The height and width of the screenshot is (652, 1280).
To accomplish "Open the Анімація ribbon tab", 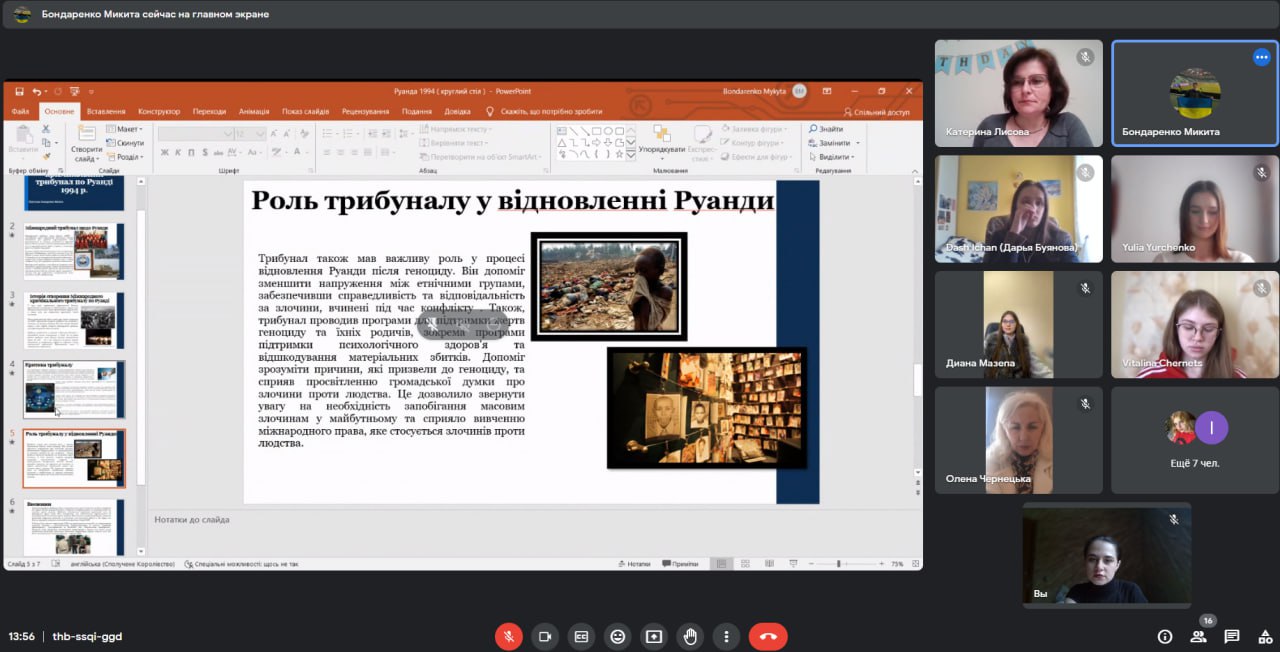I will click(254, 112).
